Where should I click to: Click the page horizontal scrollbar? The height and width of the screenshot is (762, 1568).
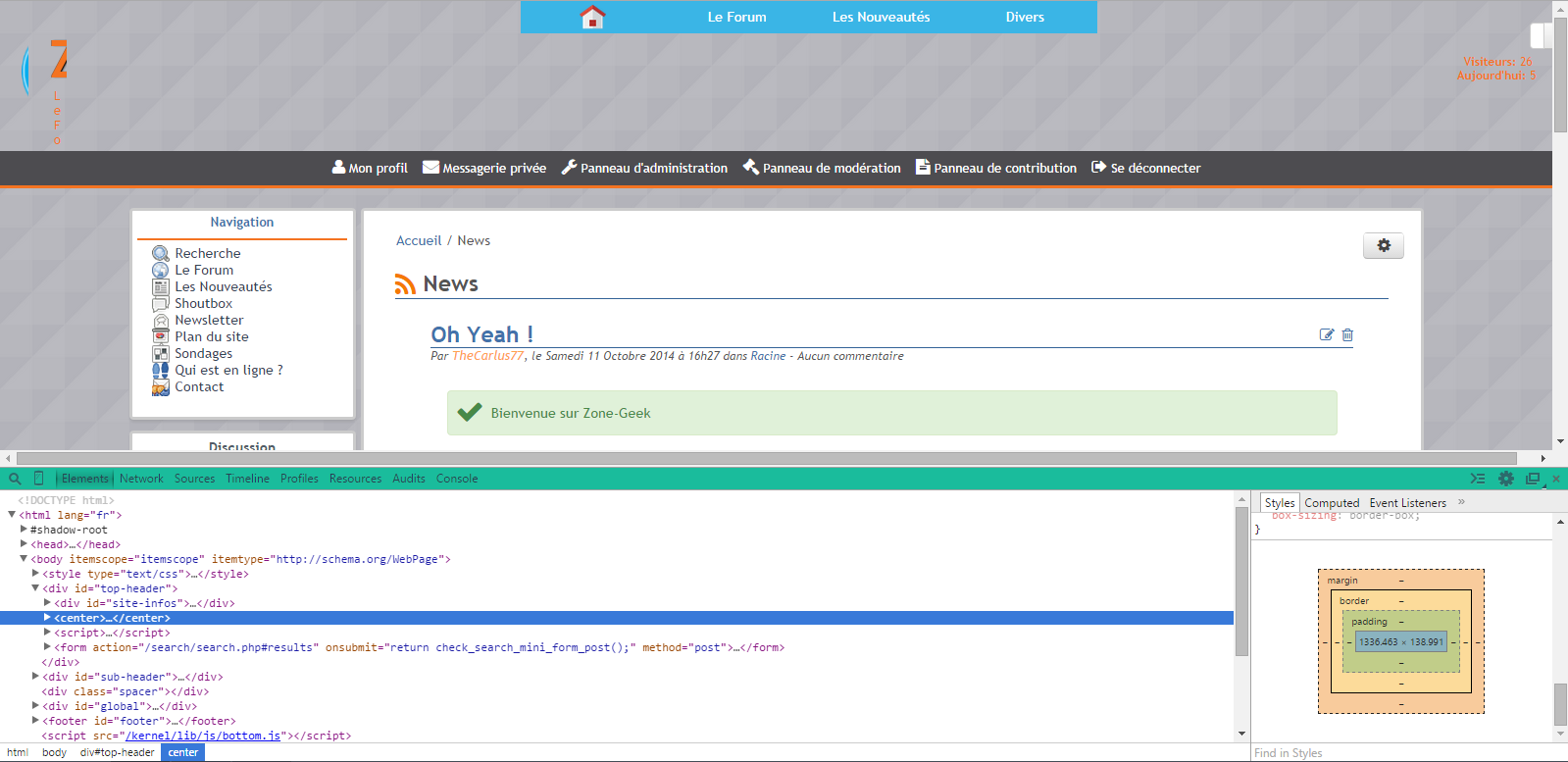click(x=765, y=458)
